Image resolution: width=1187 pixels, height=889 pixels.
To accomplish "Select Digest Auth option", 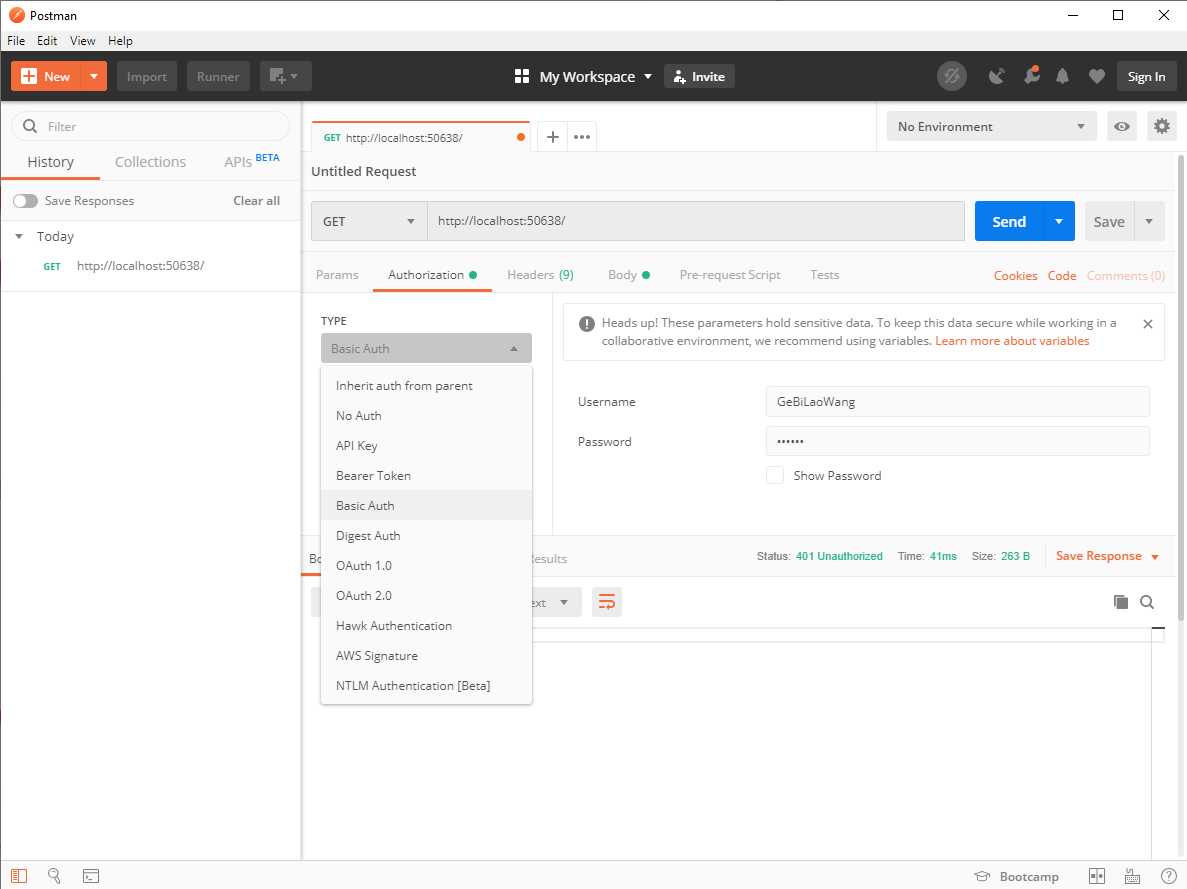I will click(x=426, y=535).
